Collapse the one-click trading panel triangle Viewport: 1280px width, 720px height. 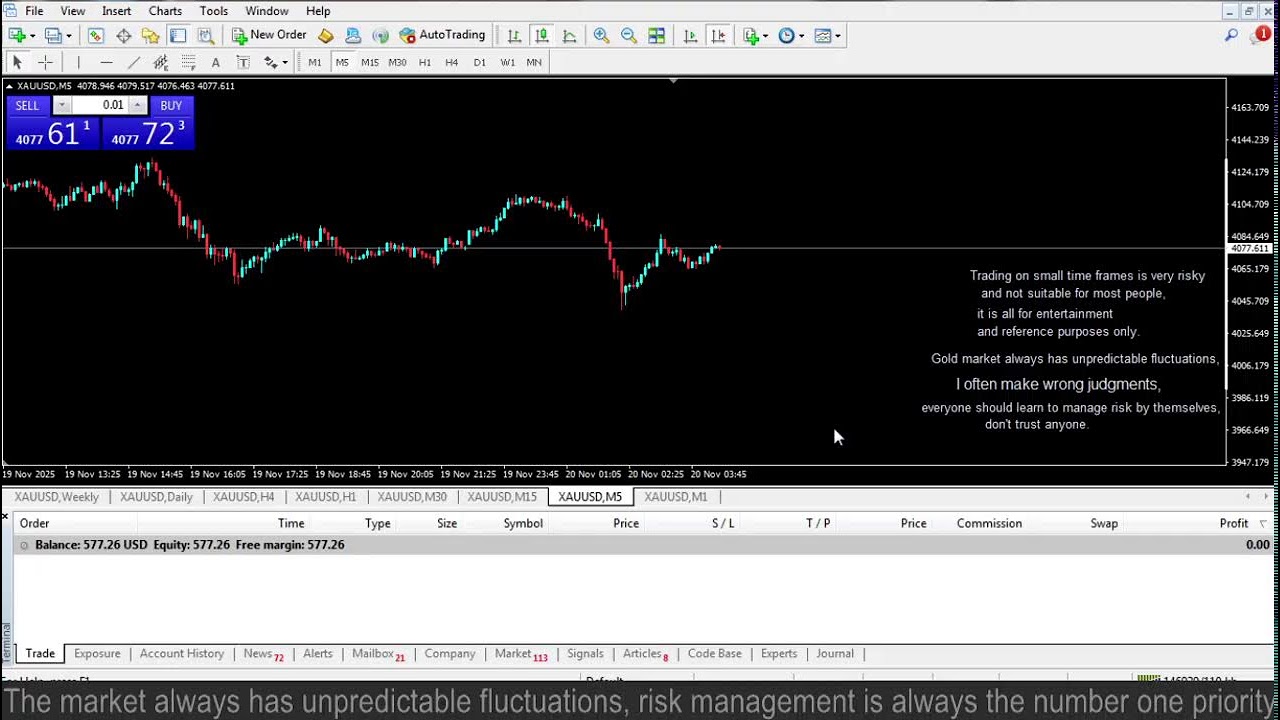click(x=10, y=86)
